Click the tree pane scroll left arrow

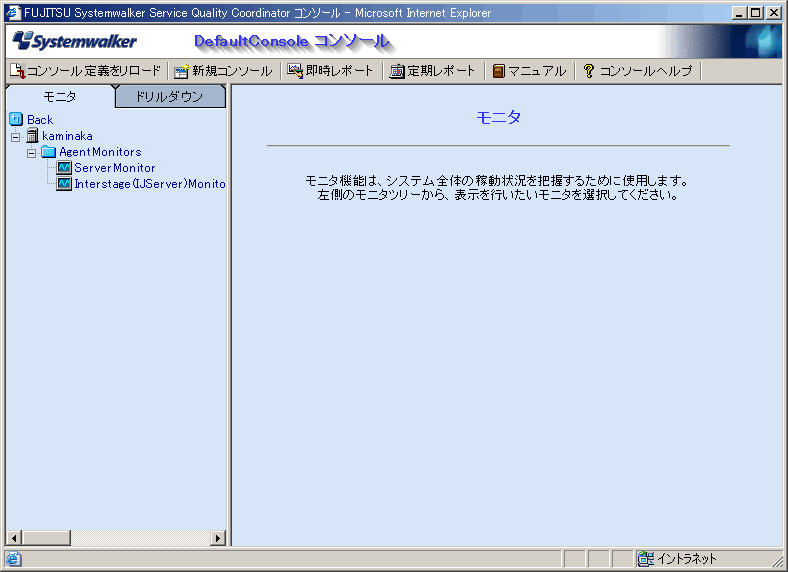(x=14, y=538)
